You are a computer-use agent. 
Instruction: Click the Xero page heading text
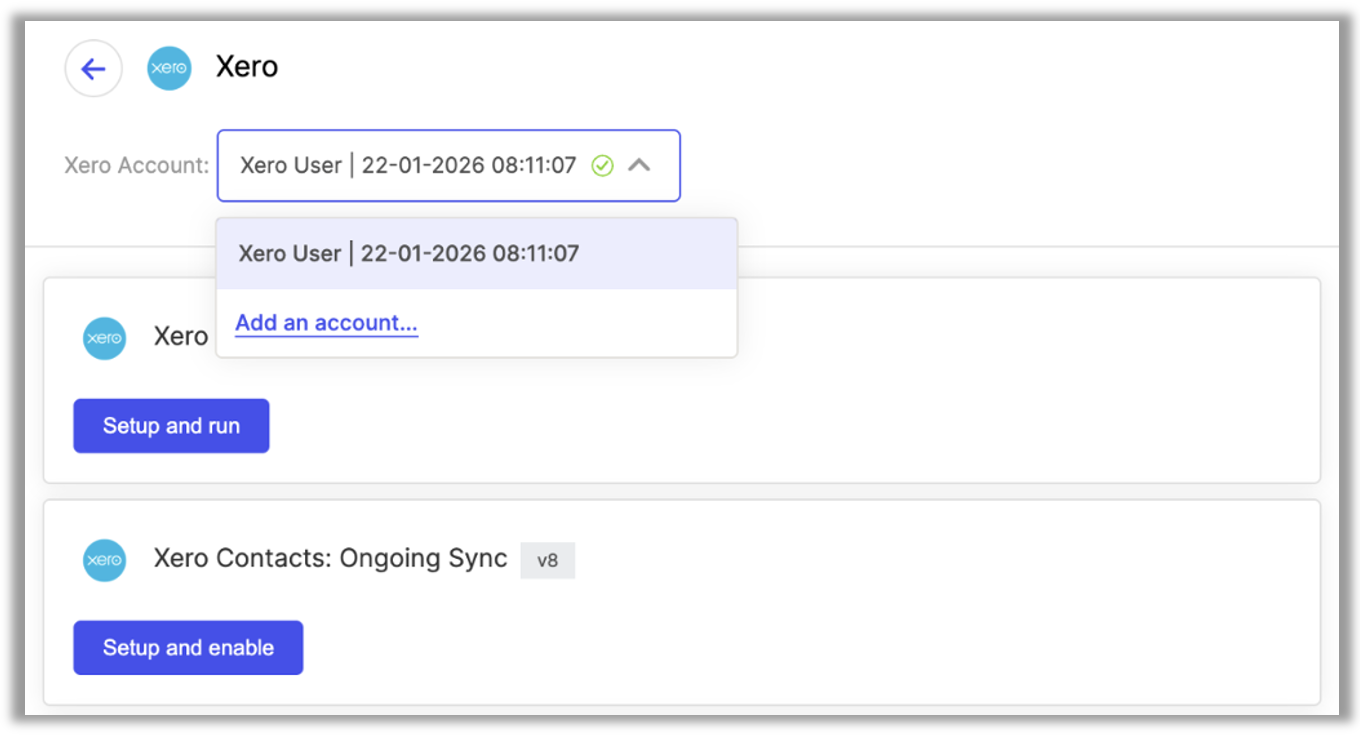pos(247,67)
